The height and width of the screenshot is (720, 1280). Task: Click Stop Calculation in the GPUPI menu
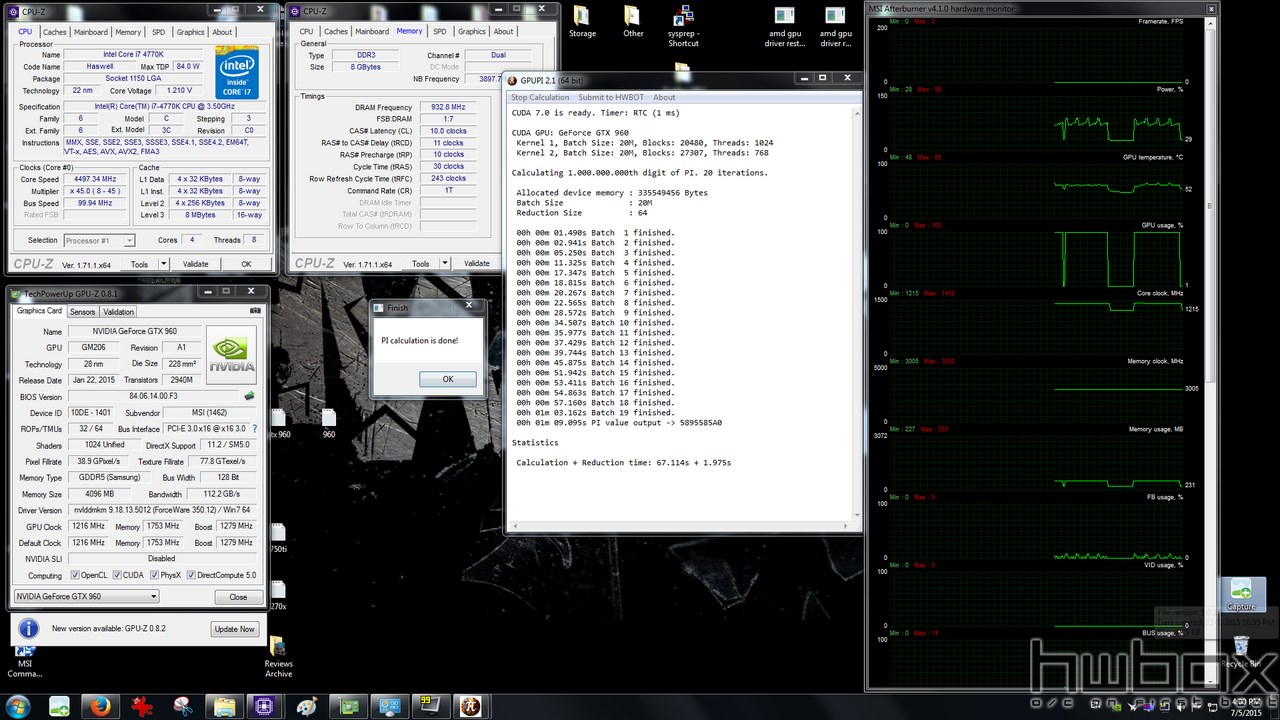point(540,97)
